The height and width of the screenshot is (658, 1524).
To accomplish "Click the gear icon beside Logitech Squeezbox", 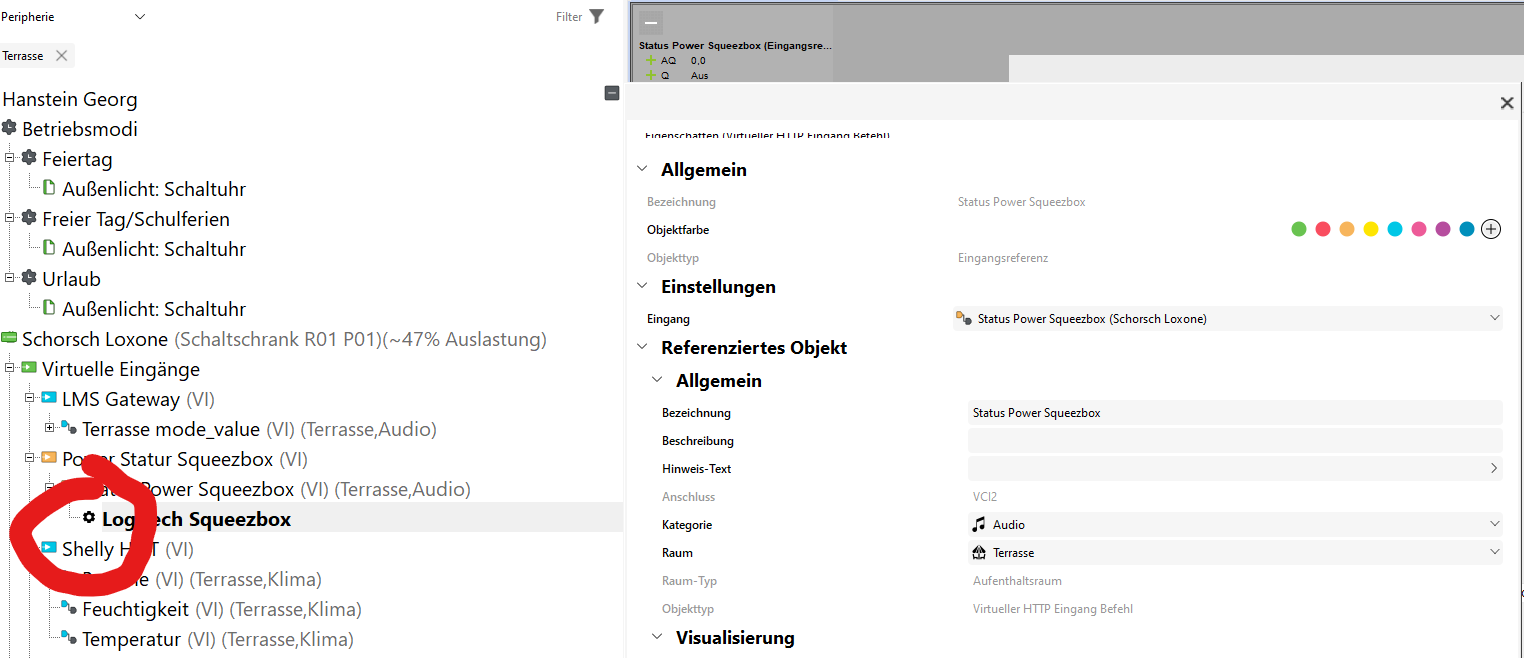I will point(90,518).
